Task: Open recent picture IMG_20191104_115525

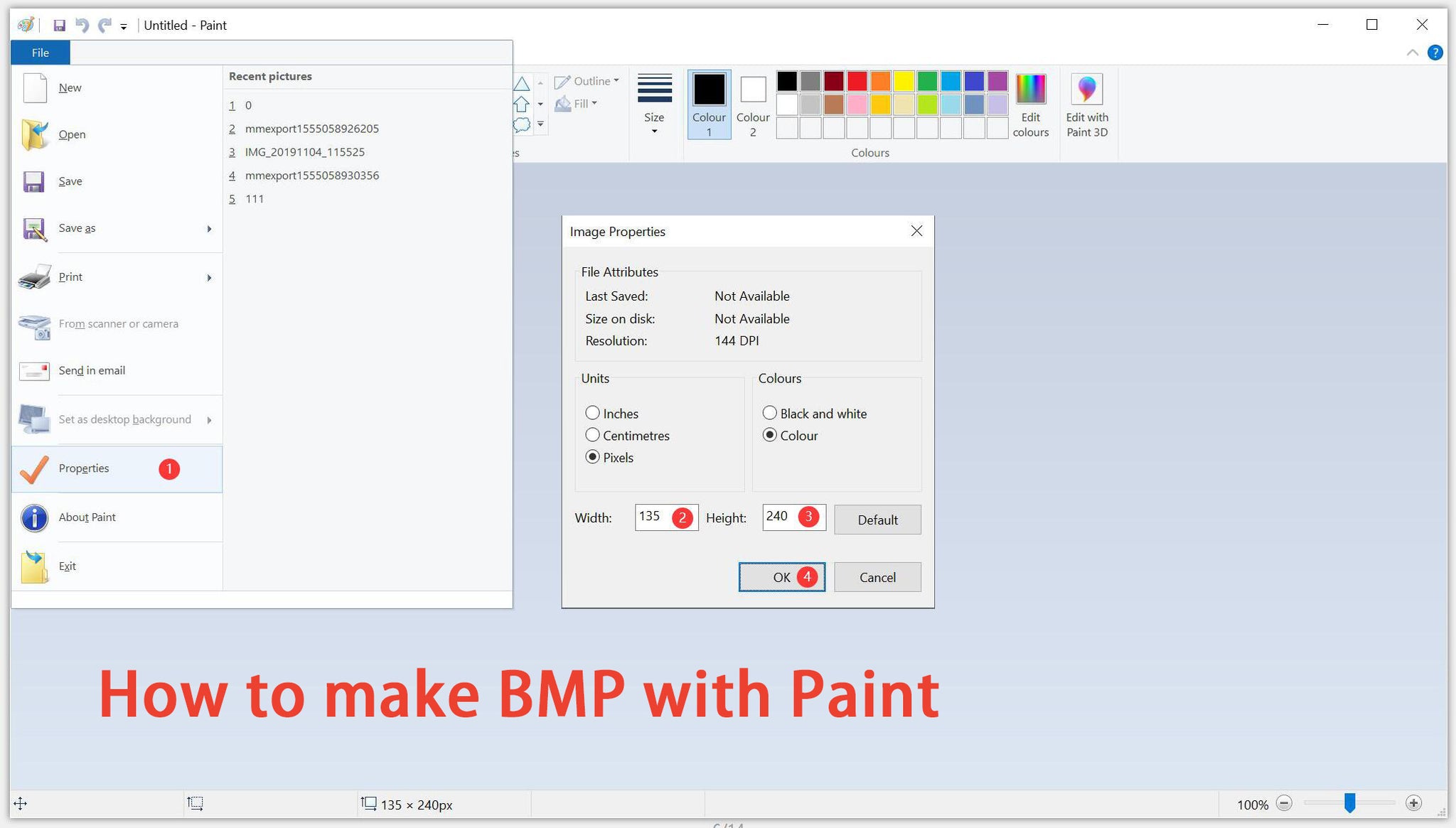Action: click(304, 152)
